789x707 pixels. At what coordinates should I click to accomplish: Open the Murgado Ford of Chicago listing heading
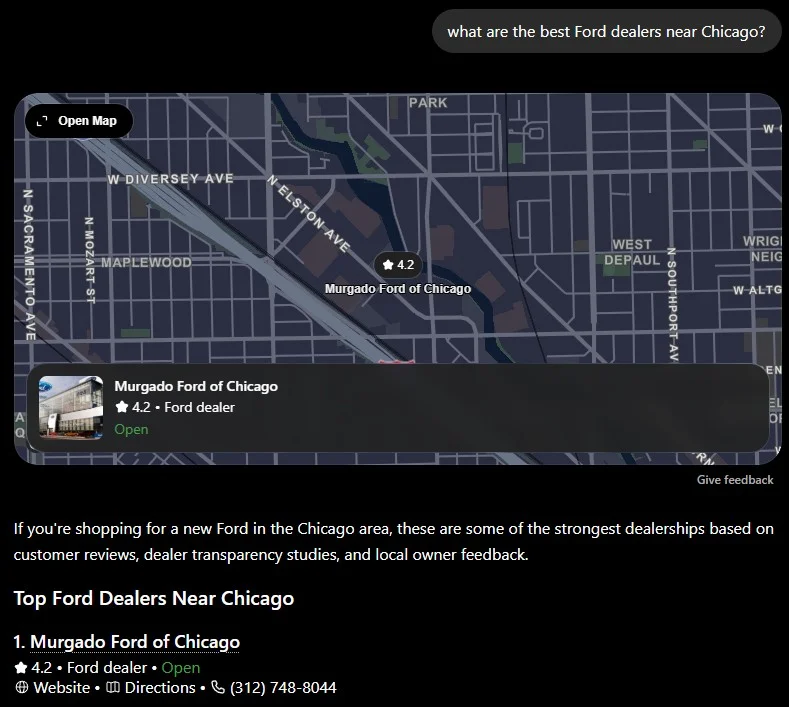(135, 642)
